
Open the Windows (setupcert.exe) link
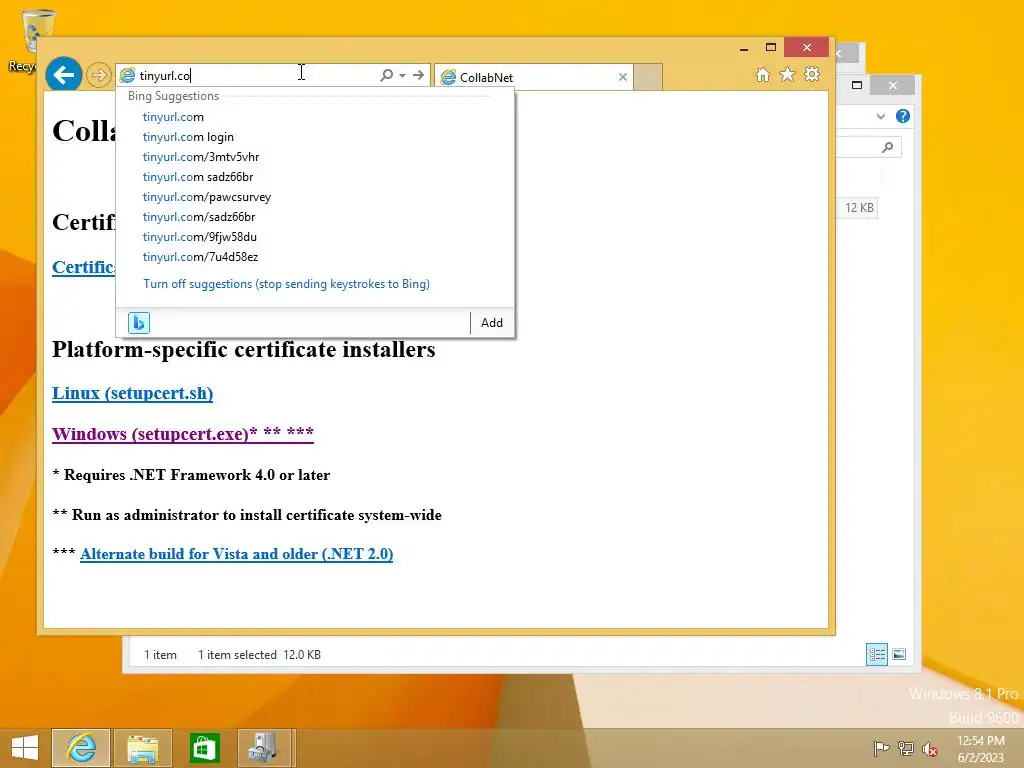click(183, 434)
